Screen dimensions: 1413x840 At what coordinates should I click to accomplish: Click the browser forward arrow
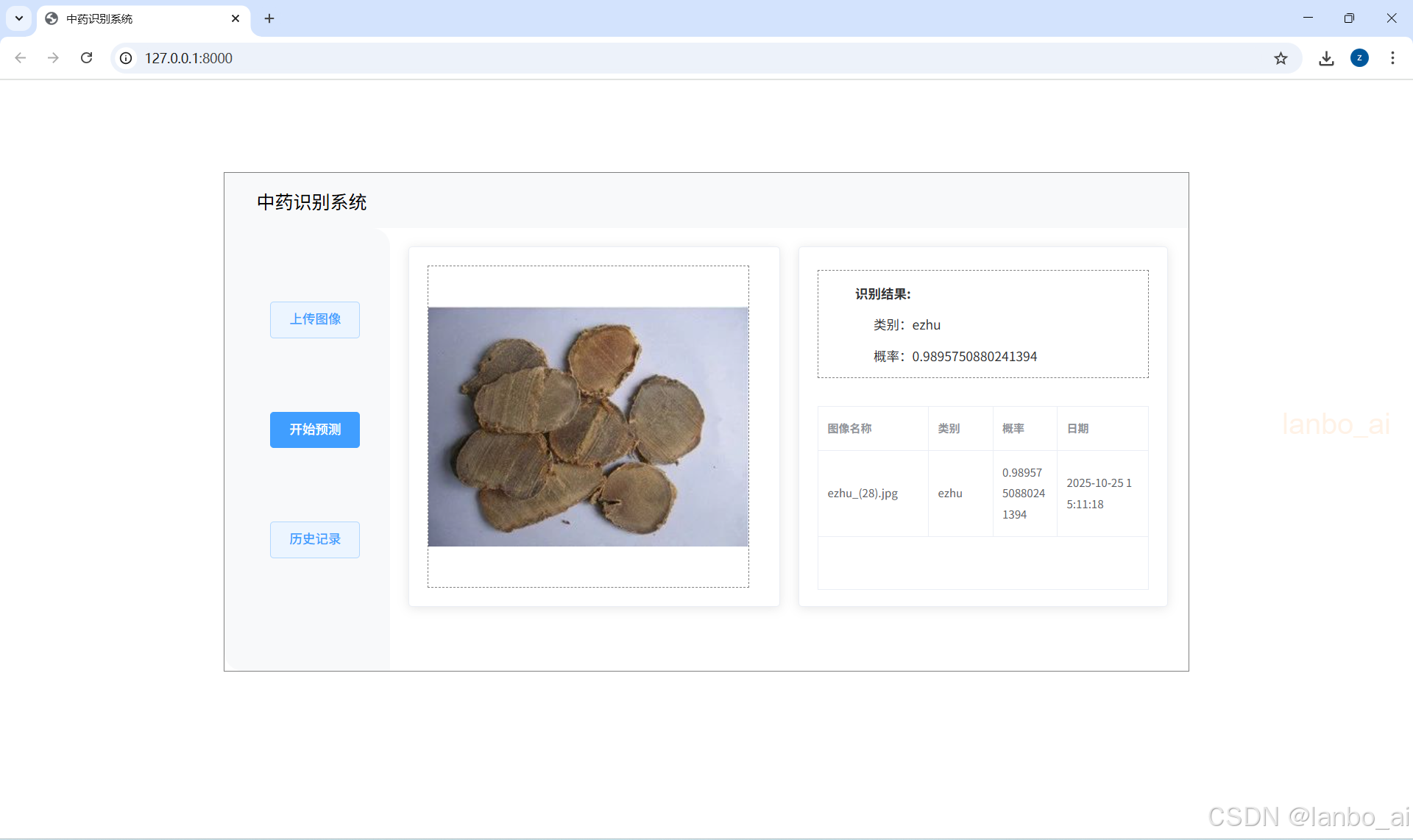pos(53,58)
